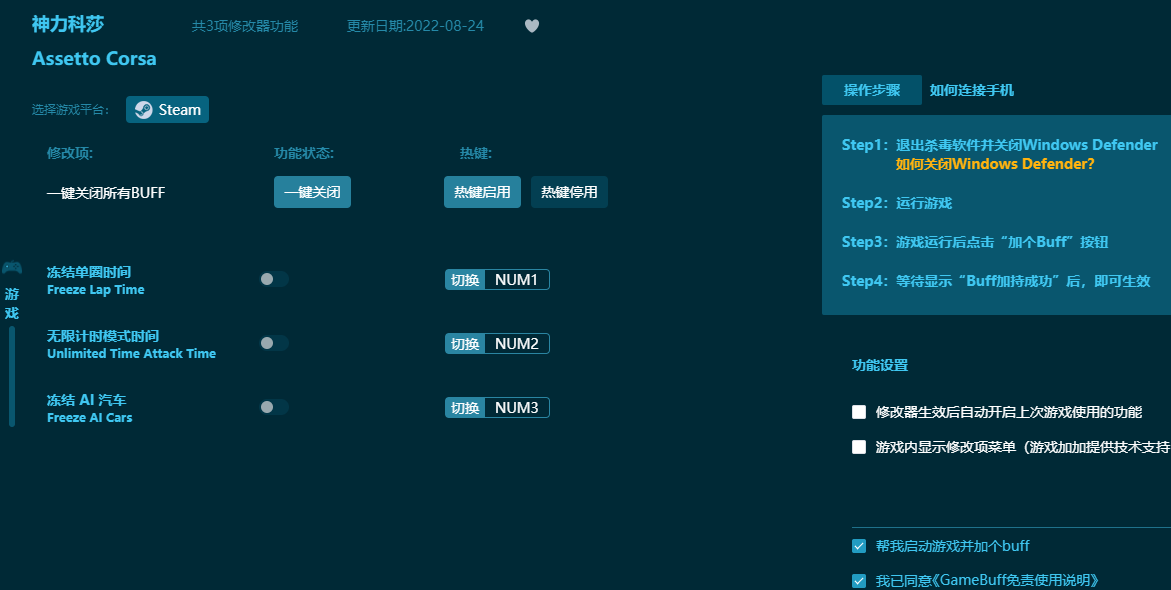Toggle Freeze Lap Time switch
Image resolution: width=1171 pixels, height=590 pixels.
click(273, 279)
